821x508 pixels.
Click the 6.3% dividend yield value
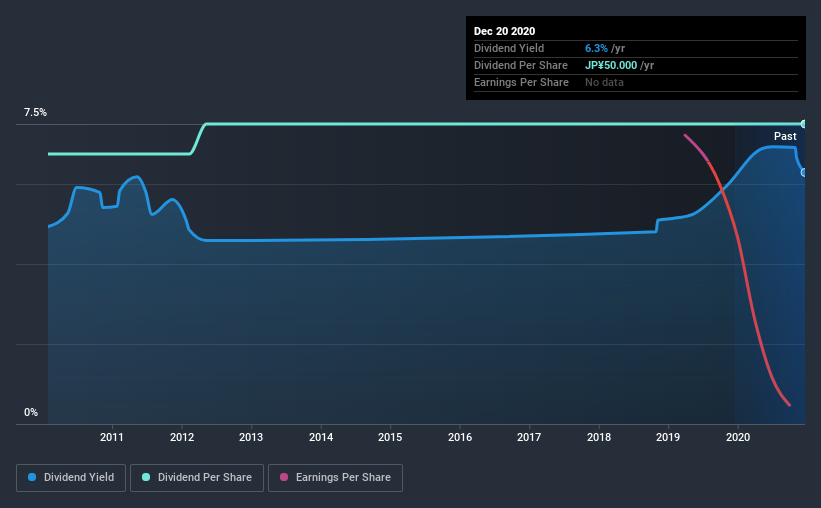(596, 49)
